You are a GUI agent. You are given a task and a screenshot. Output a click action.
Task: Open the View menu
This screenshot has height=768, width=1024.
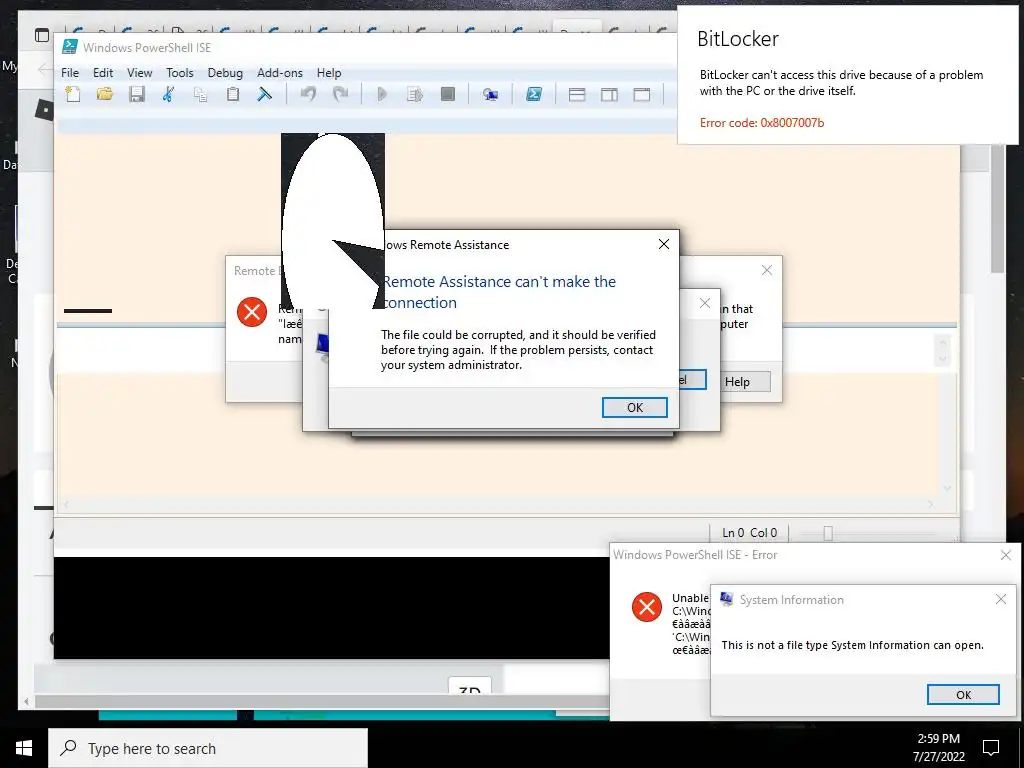coord(139,72)
